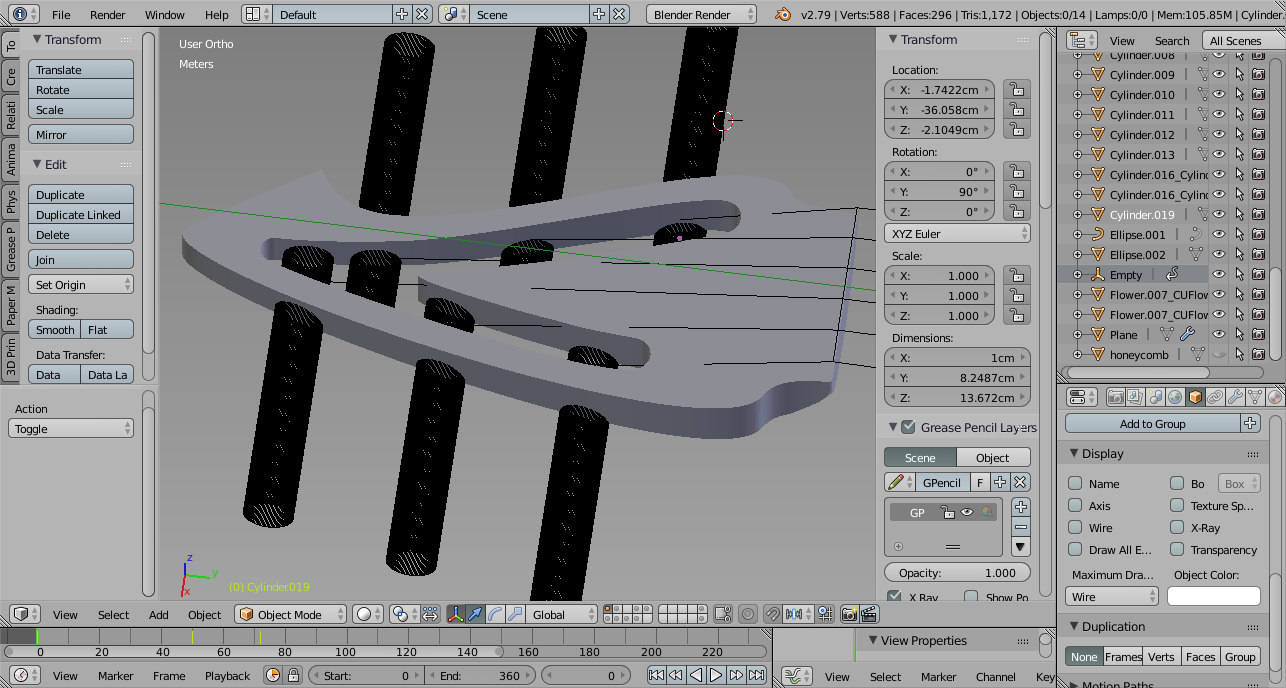This screenshot has height=688, width=1286.
Task: Click the Join button
Action: [81, 259]
